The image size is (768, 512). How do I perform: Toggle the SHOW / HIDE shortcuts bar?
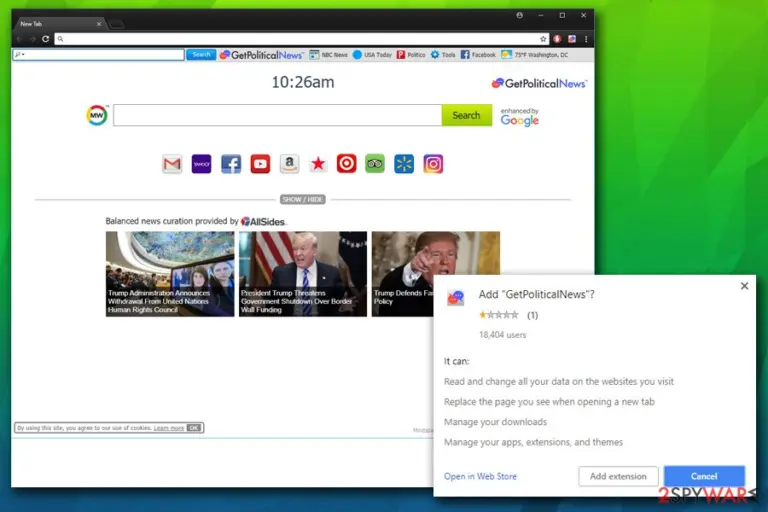point(303,199)
